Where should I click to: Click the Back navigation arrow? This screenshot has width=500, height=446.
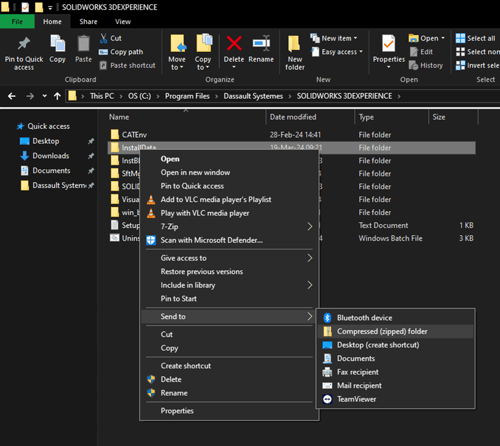point(12,96)
